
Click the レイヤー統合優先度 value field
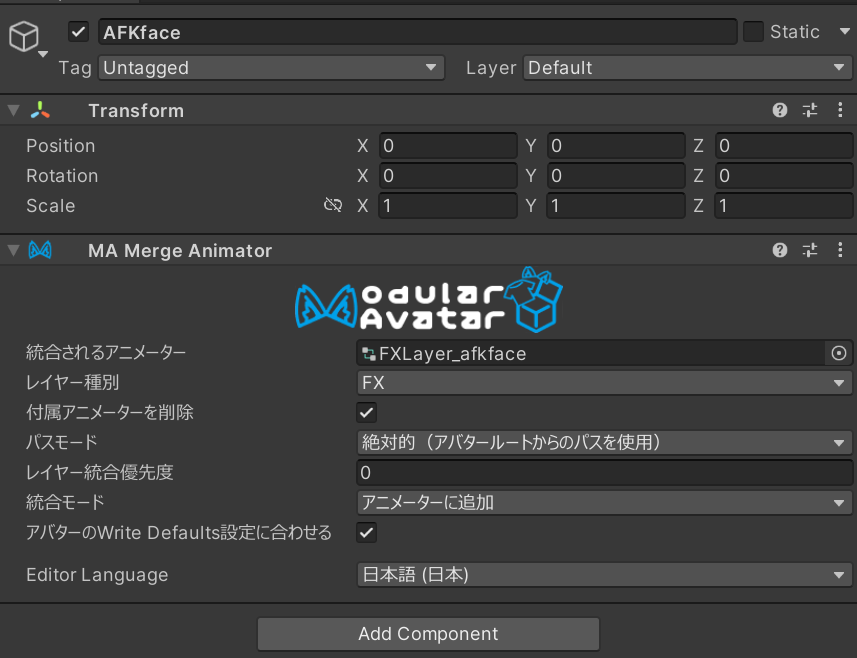(604, 473)
